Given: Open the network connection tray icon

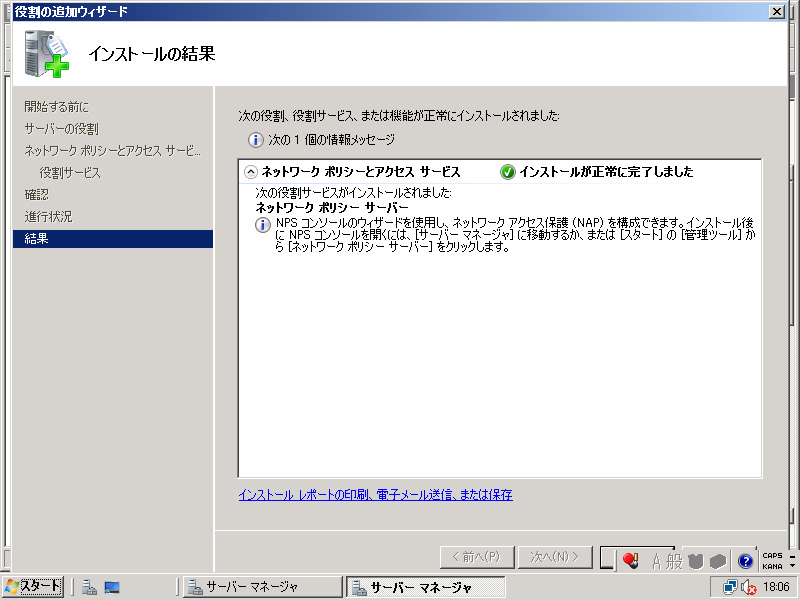Looking at the screenshot, I should [x=730, y=587].
